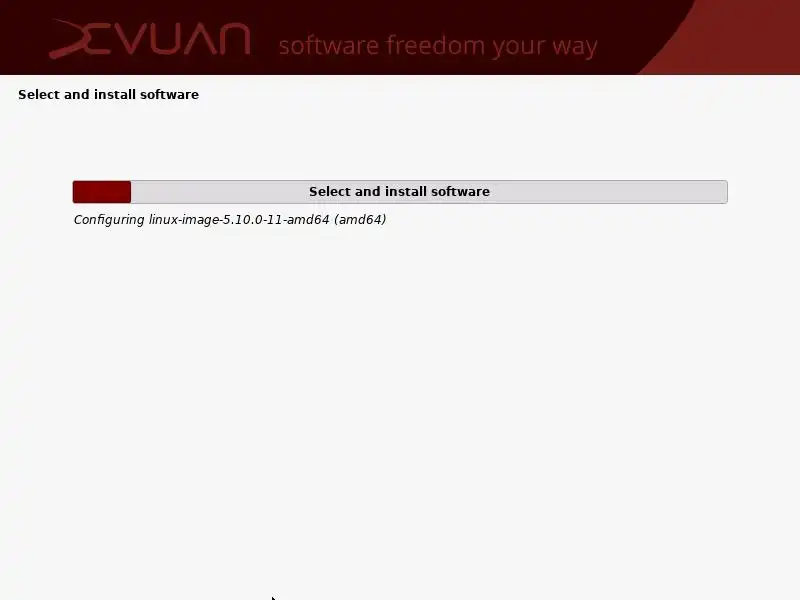Click the 'software freedom your way' tagline
Viewport: 800px width, 600px height.
438,46
